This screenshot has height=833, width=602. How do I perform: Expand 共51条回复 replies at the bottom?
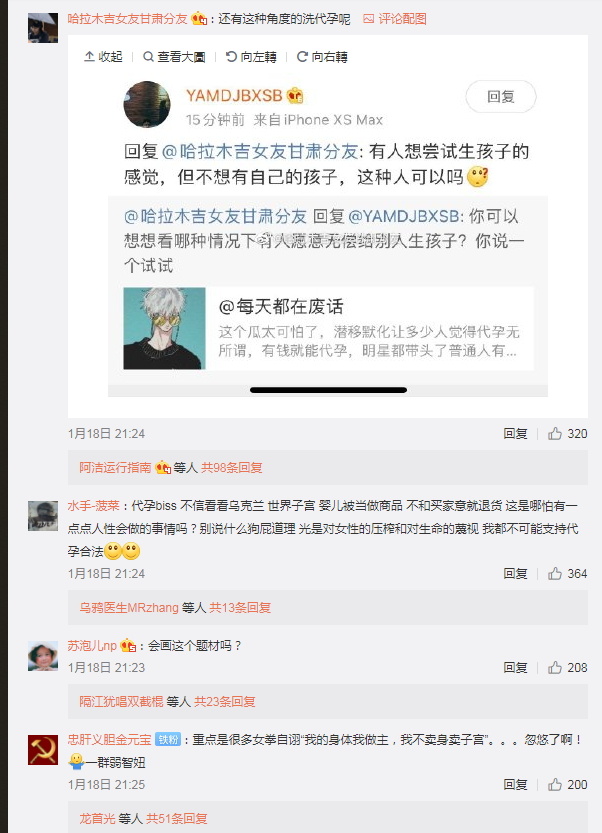click(177, 819)
